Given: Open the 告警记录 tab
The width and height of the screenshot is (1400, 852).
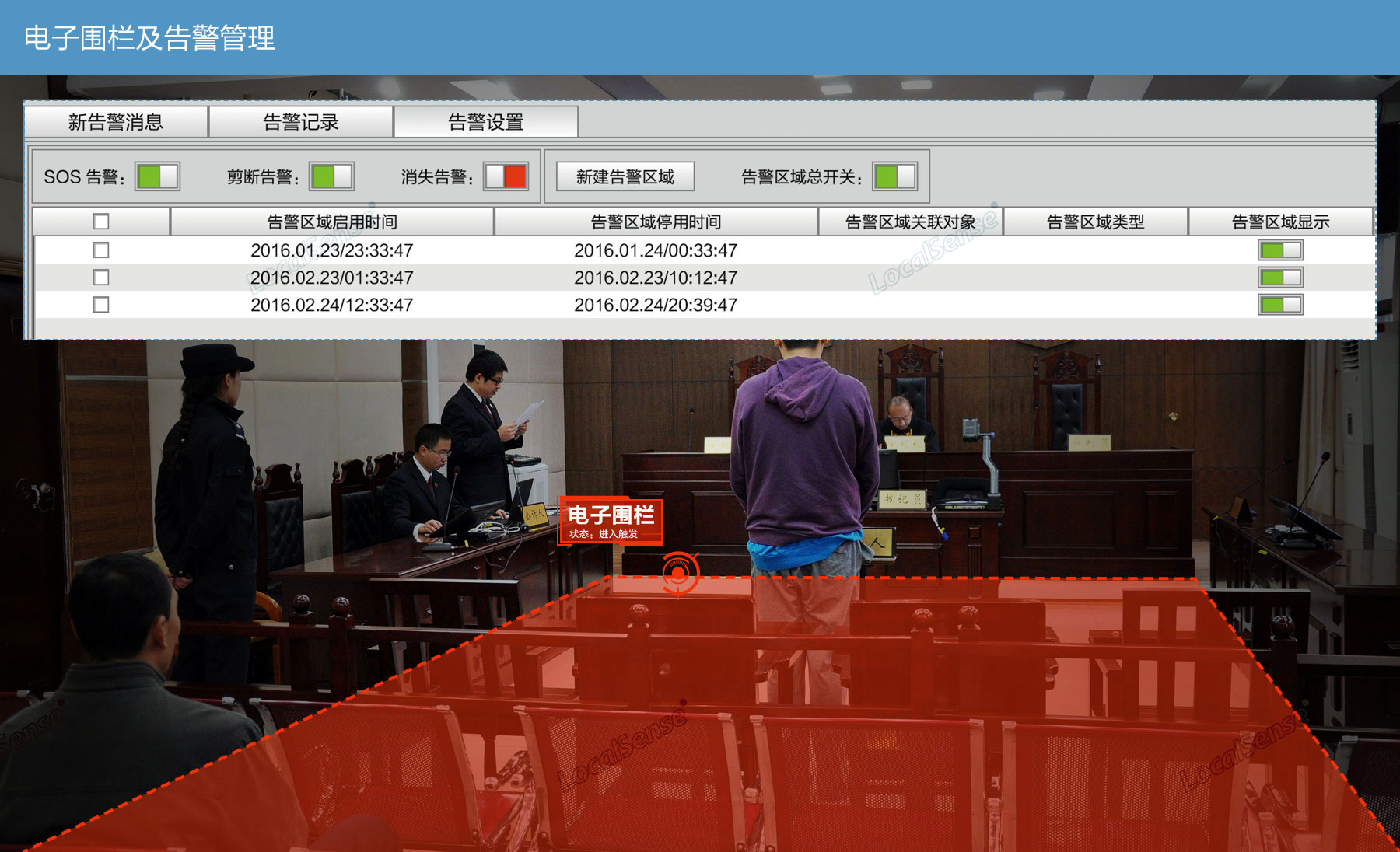Looking at the screenshot, I should point(301,122).
